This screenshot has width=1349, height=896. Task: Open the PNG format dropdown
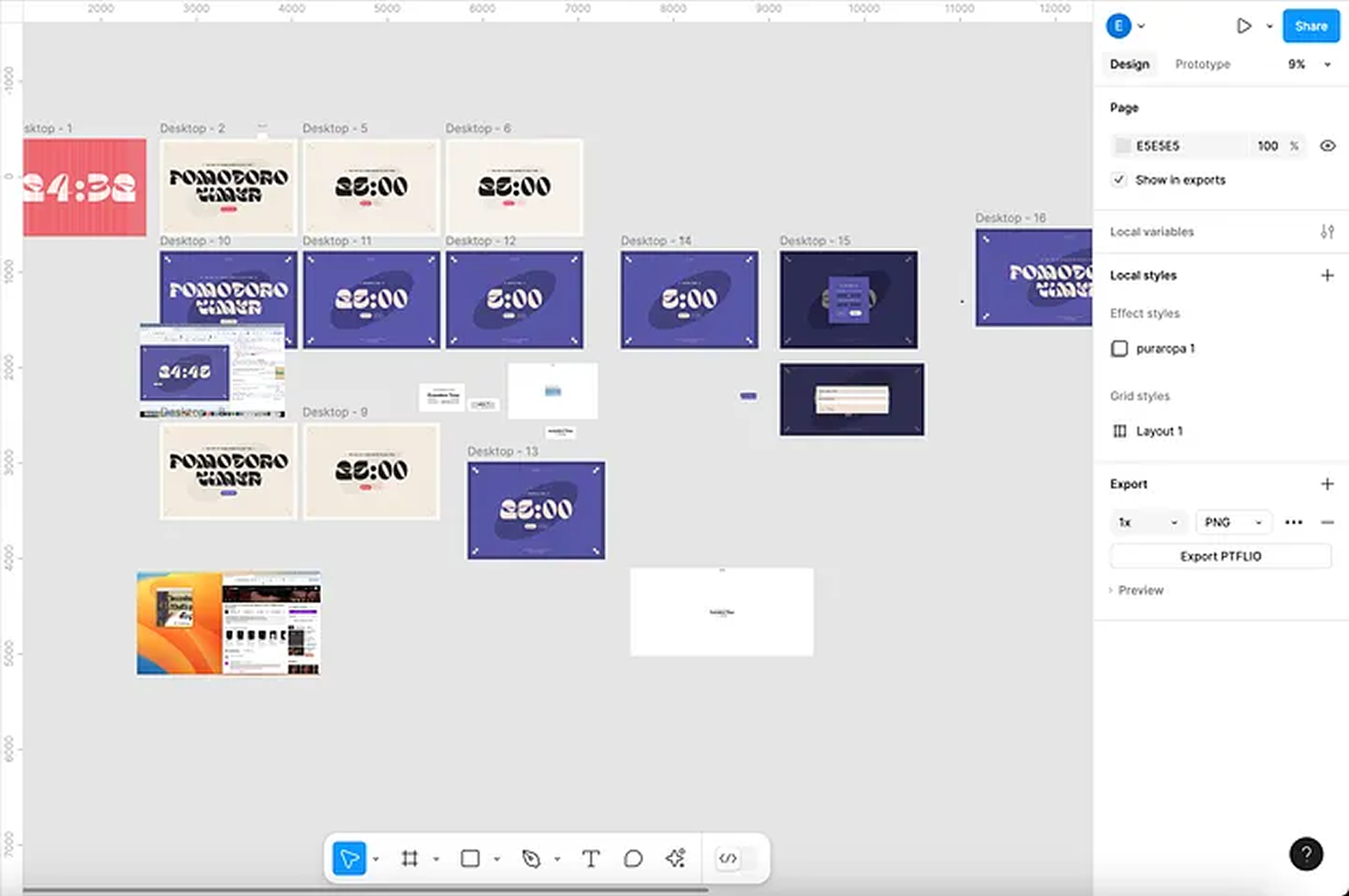[x=1233, y=523]
